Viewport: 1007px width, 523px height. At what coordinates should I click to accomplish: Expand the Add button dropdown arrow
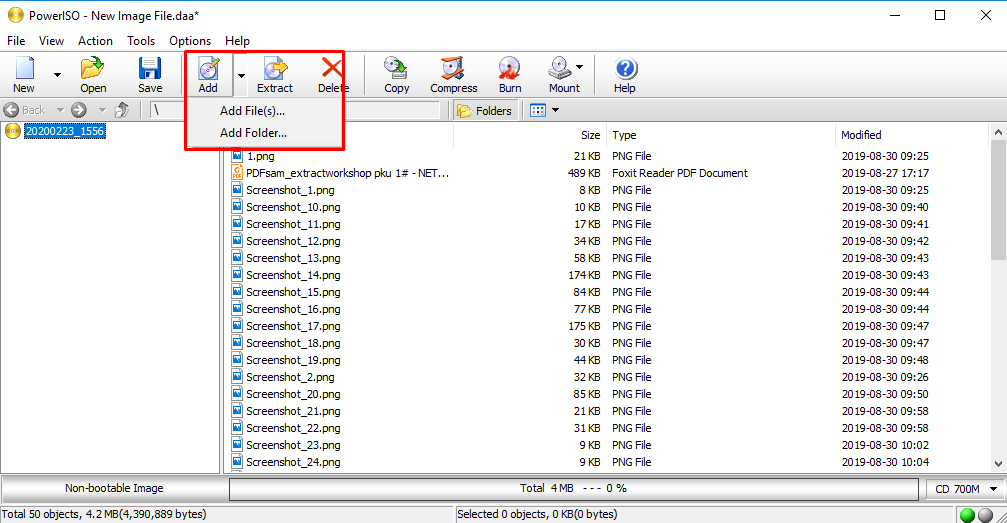(241, 75)
